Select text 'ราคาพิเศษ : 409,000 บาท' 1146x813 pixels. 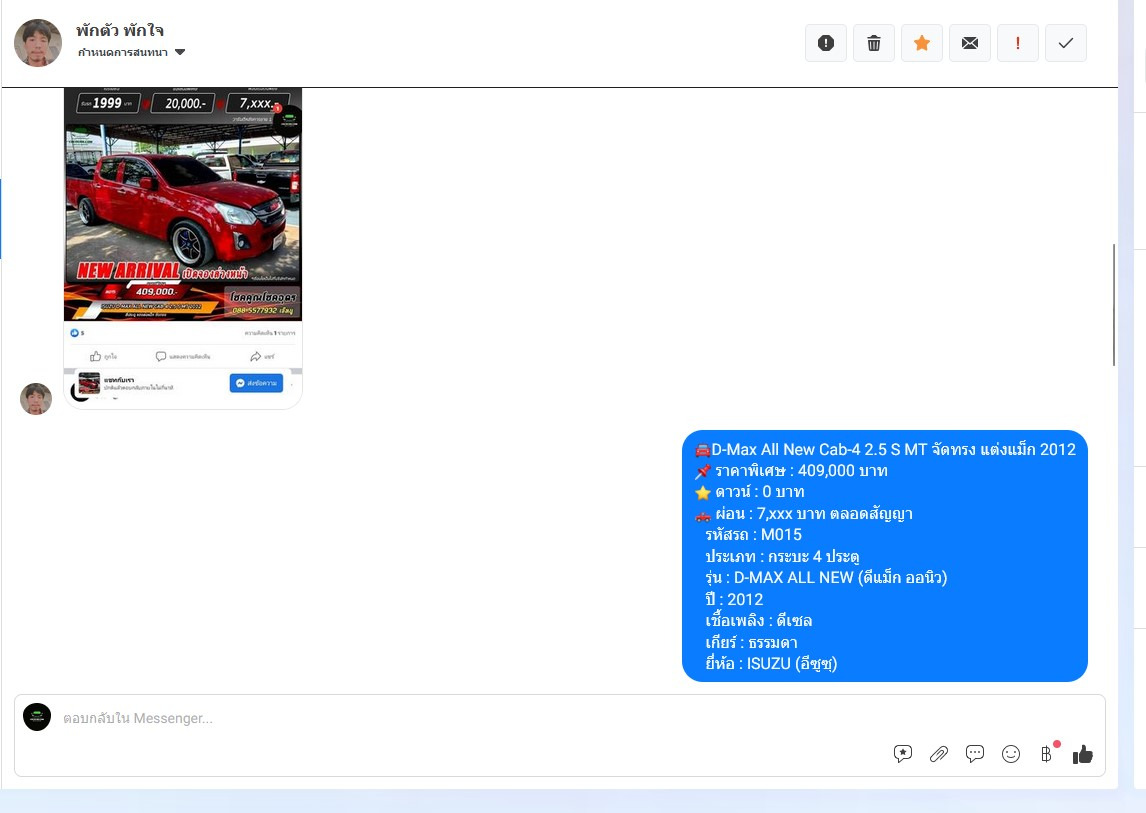pos(801,471)
